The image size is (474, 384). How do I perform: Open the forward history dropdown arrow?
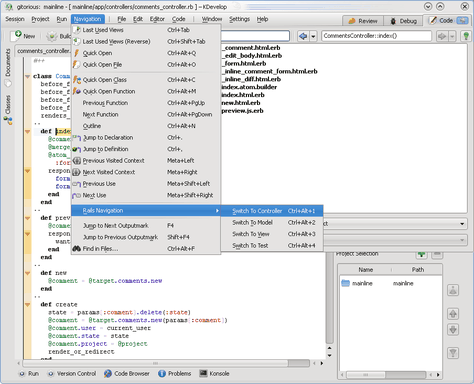point(452,36)
